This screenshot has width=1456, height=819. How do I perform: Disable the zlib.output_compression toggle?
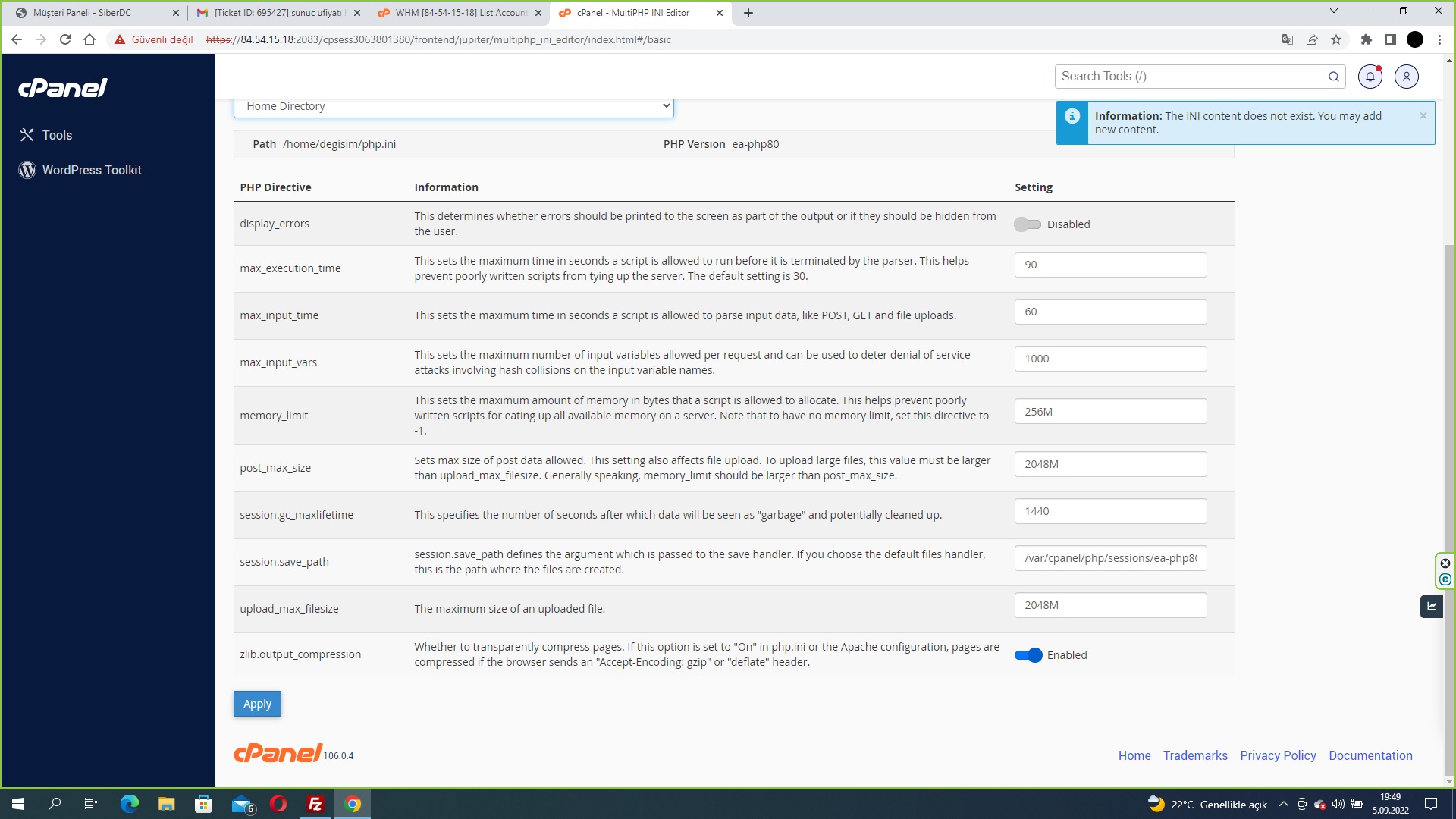[1028, 655]
